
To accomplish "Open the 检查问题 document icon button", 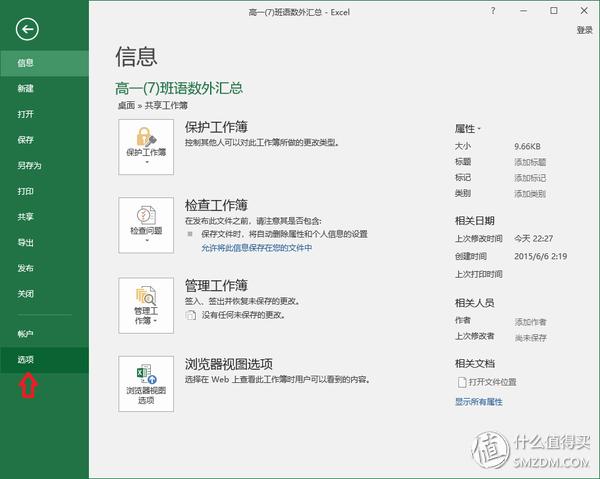I will 146,225.
